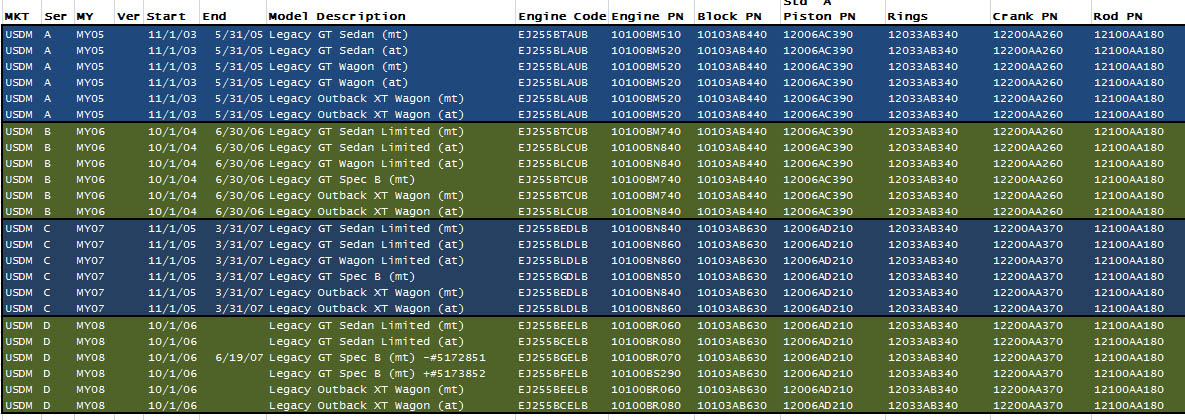Select engine code cell EJ255BGELB
The image size is (1185, 420).
(552, 357)
